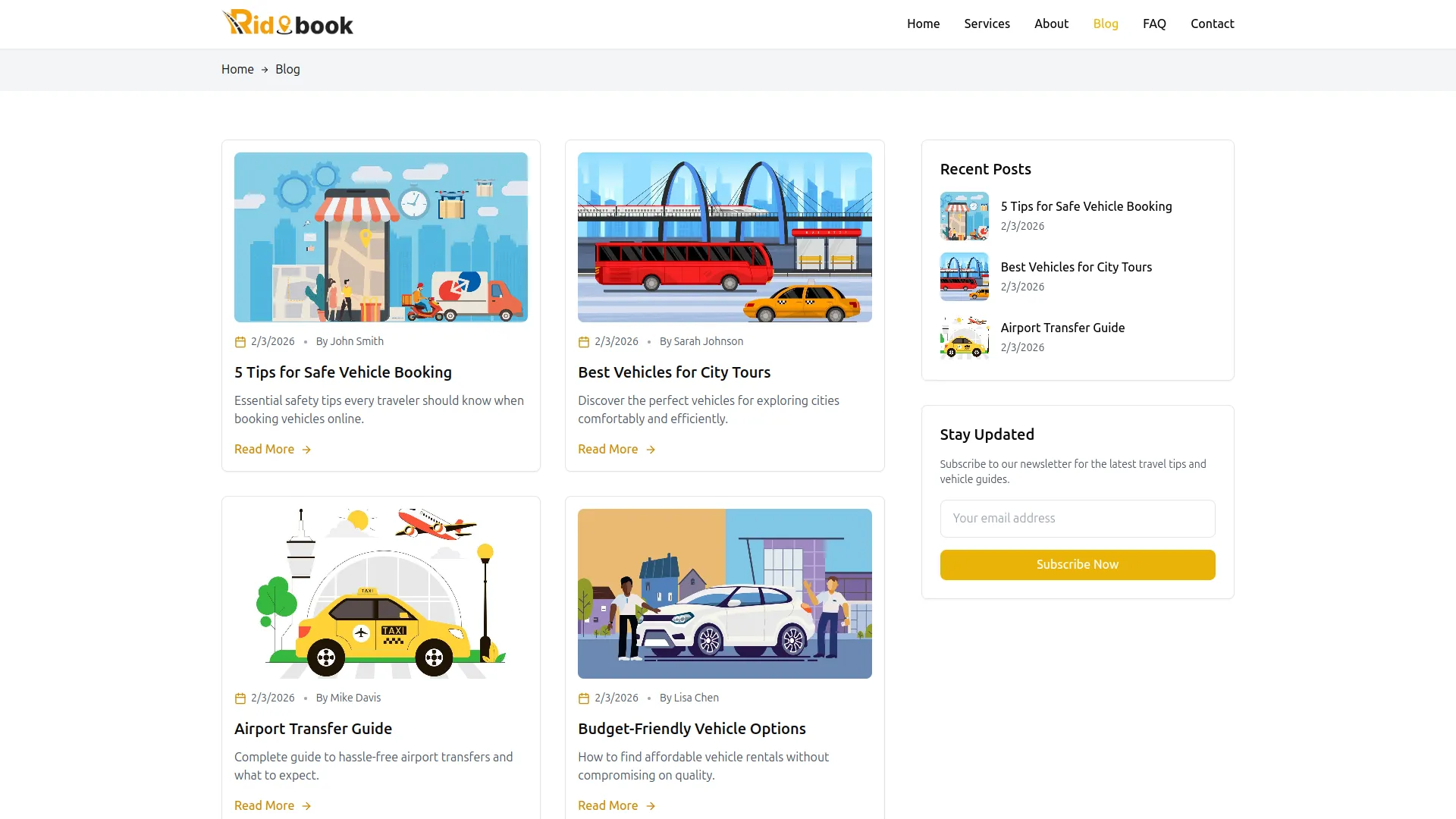
Task: Click the Airport Transfer Guide card title
Action: [313, 729]
